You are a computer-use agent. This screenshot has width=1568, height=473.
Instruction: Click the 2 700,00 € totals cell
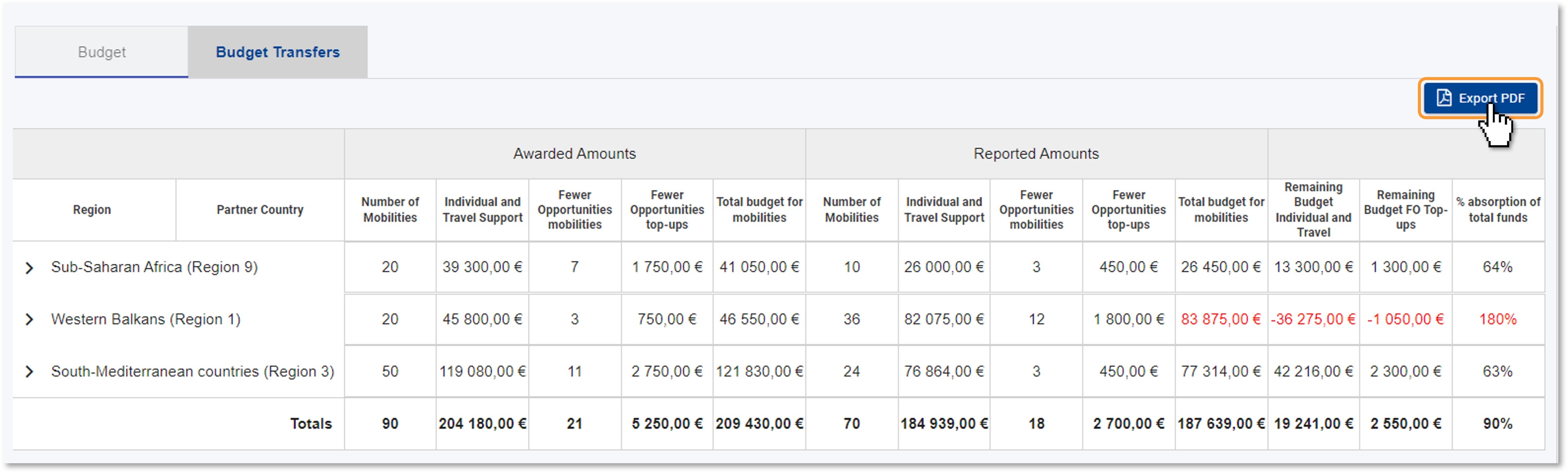pos(1128,424)
